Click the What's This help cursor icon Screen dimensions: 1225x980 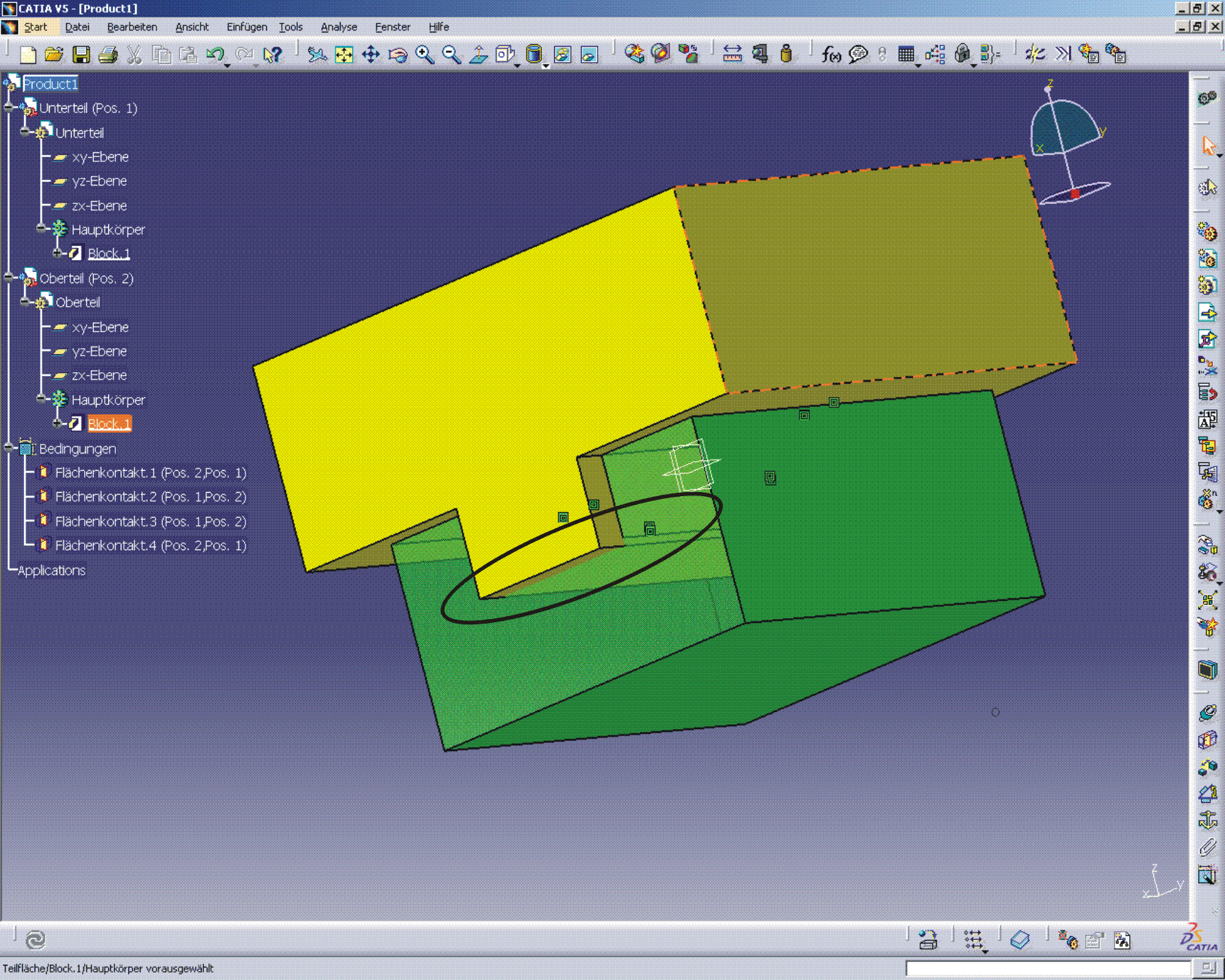(x=273, y=54)
